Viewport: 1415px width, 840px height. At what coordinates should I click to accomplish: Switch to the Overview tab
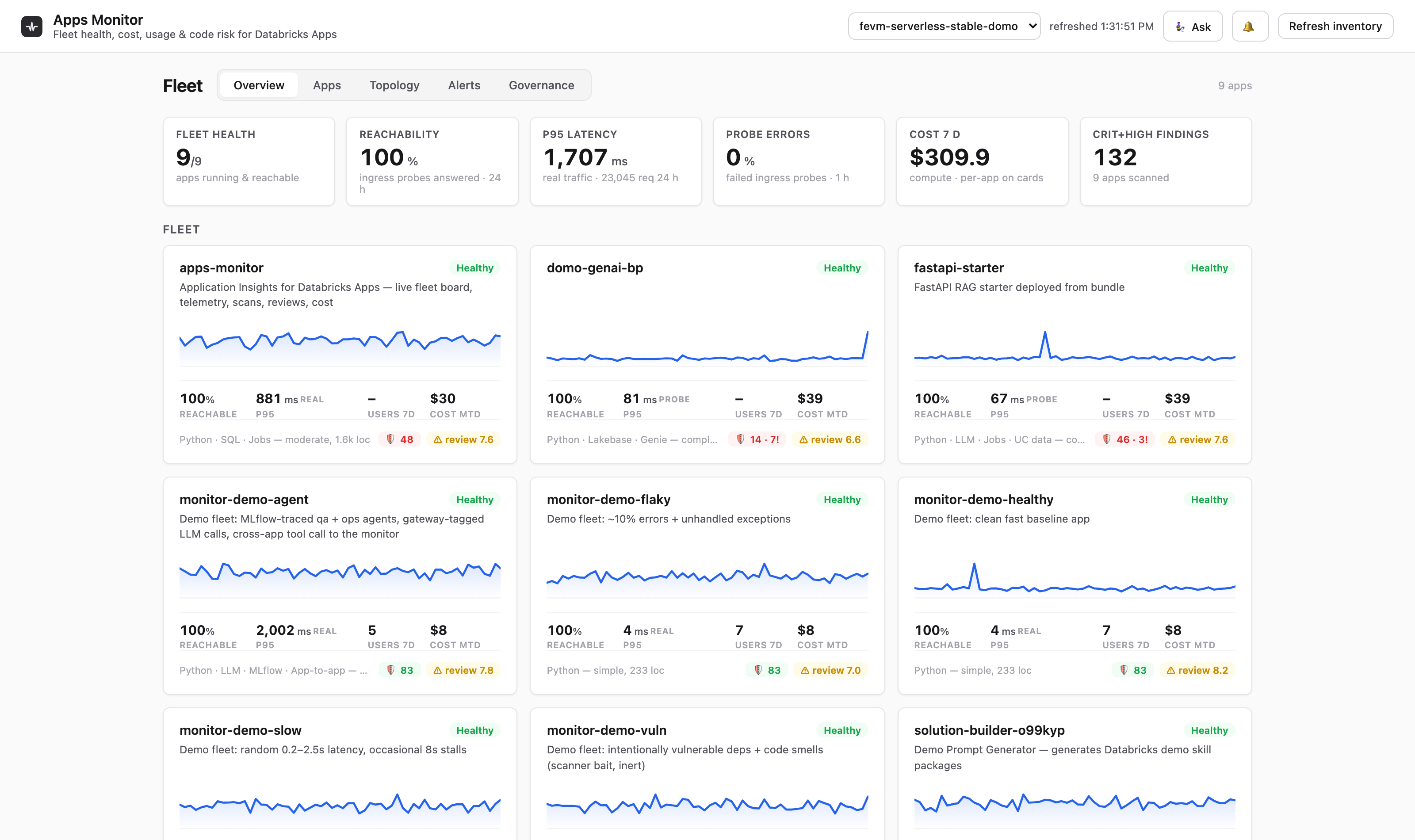259,85
